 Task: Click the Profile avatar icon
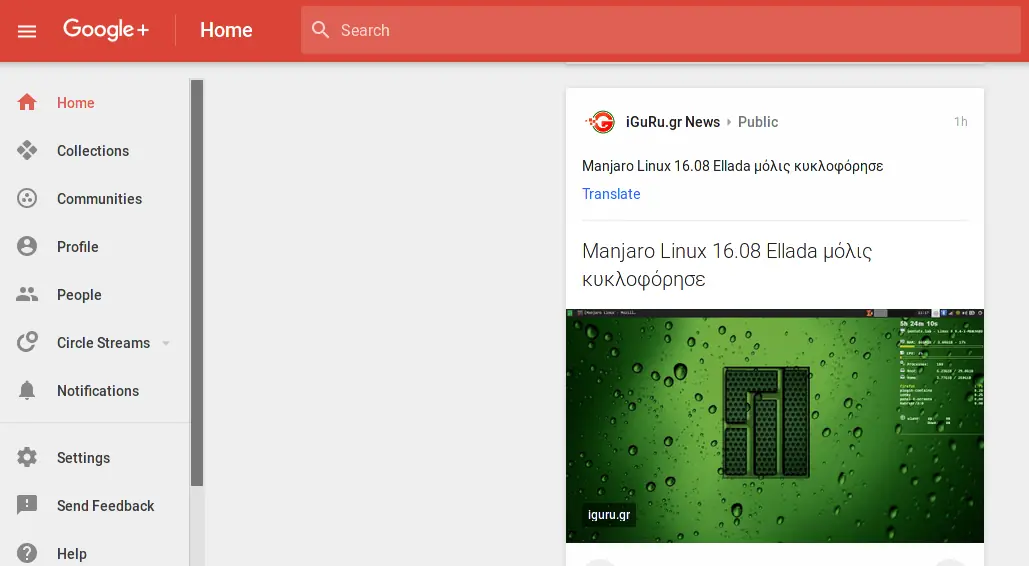point(27,246)
